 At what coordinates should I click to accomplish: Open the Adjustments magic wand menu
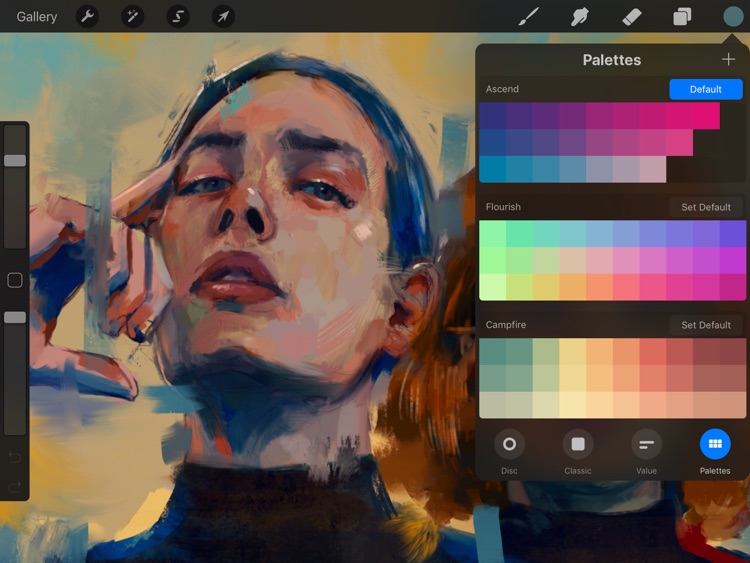(132, 16)
